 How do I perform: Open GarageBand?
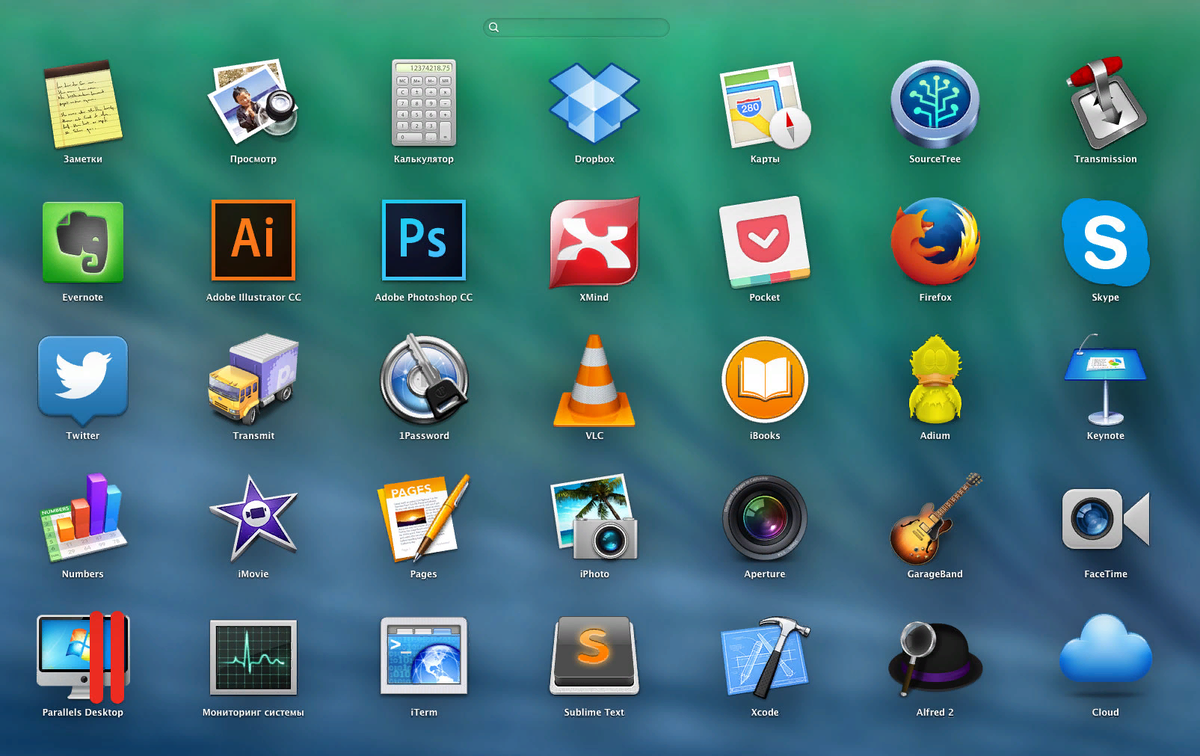[935, 518]
